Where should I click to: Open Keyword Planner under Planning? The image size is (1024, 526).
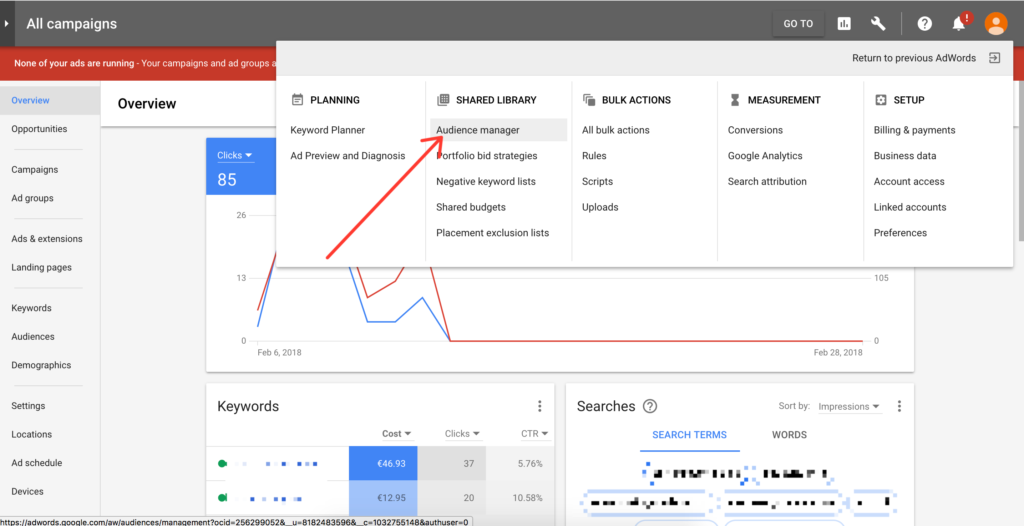tap(327, 130)
